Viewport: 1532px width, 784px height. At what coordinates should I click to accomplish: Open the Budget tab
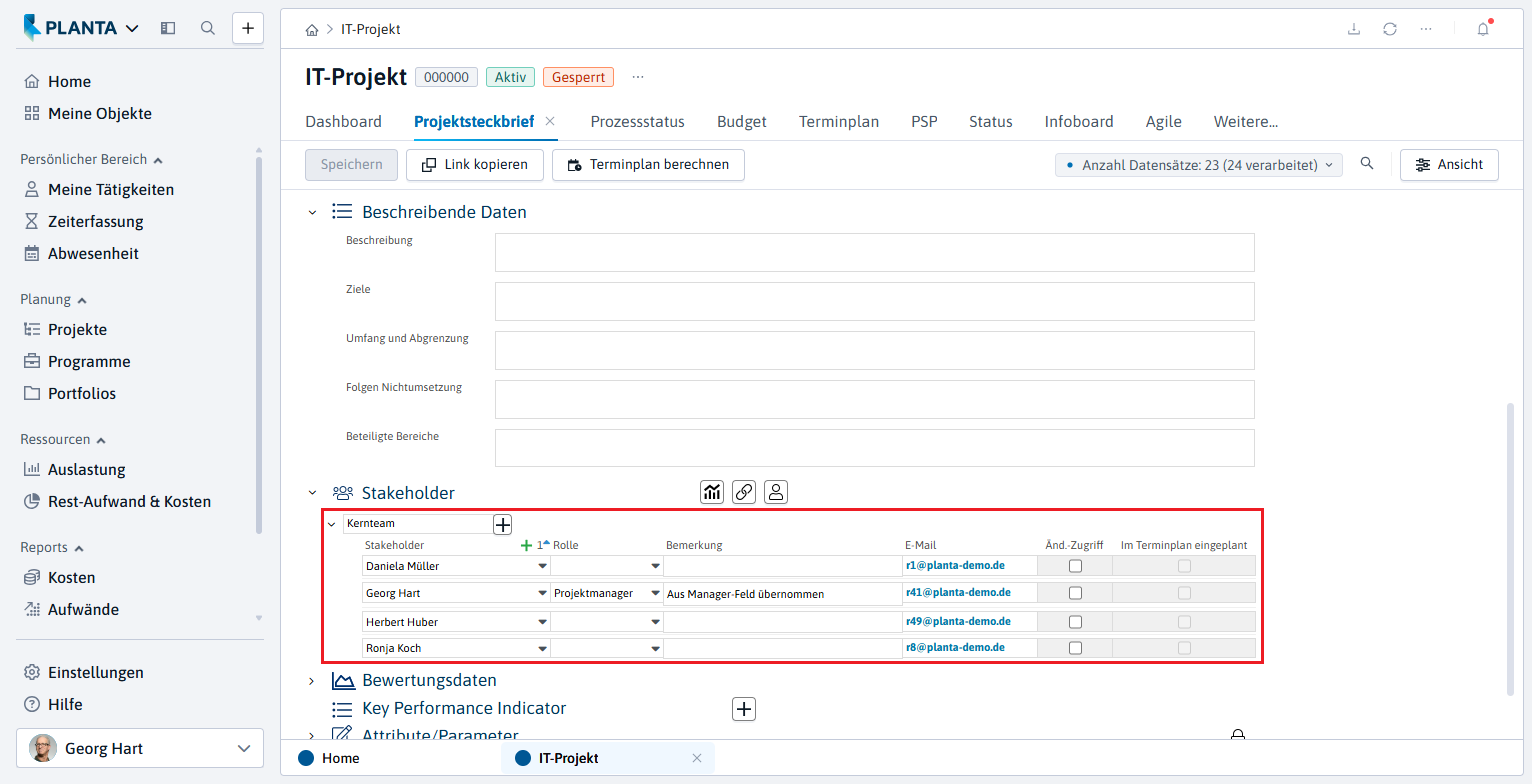pyautogui.click(x=741, y=121)
